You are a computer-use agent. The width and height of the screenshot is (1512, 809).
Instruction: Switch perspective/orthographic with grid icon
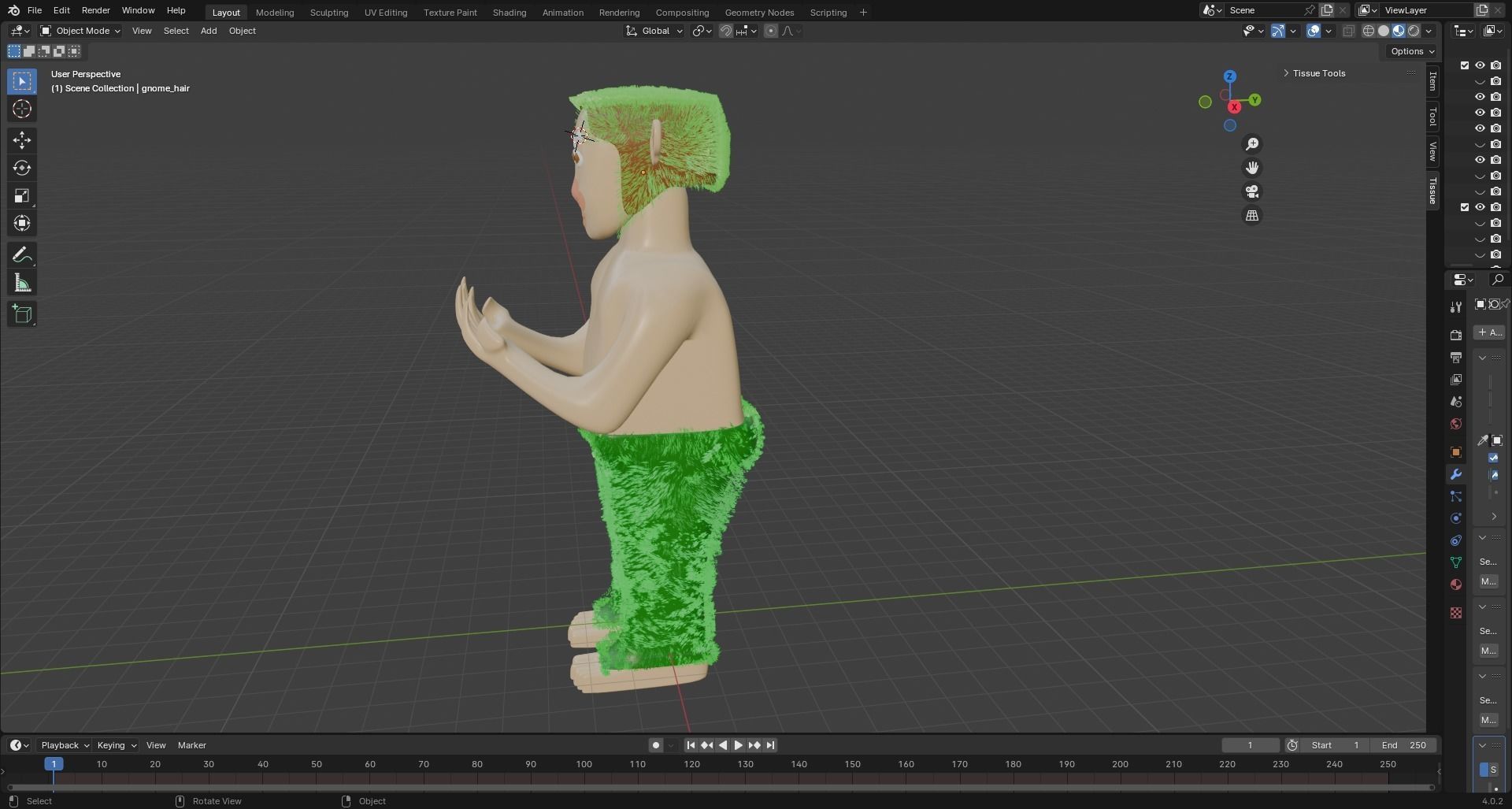[x=1252, y=215]
